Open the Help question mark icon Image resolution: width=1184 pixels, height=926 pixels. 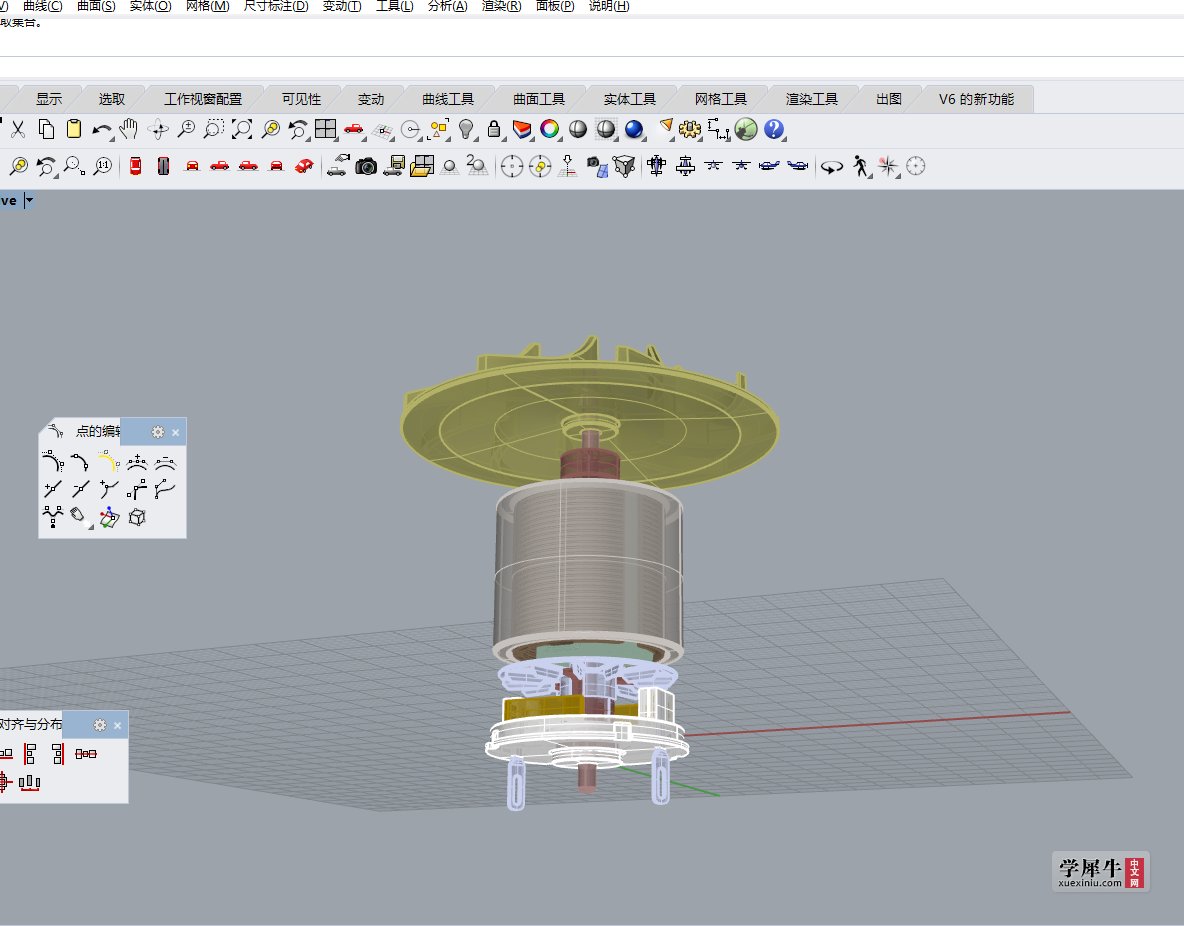[774, 129]
